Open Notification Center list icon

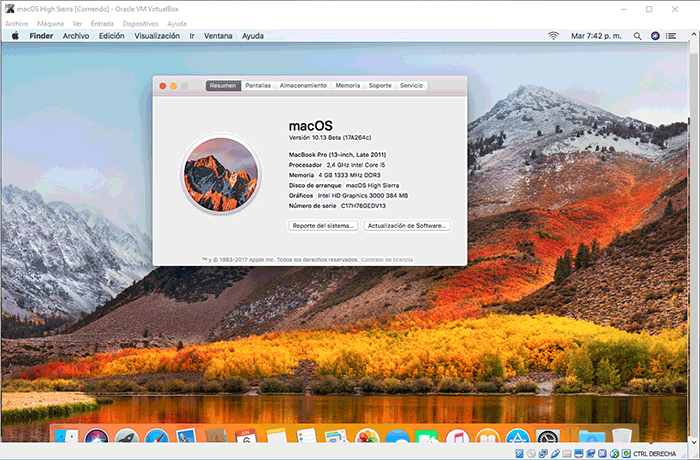[x=671, y=36]
